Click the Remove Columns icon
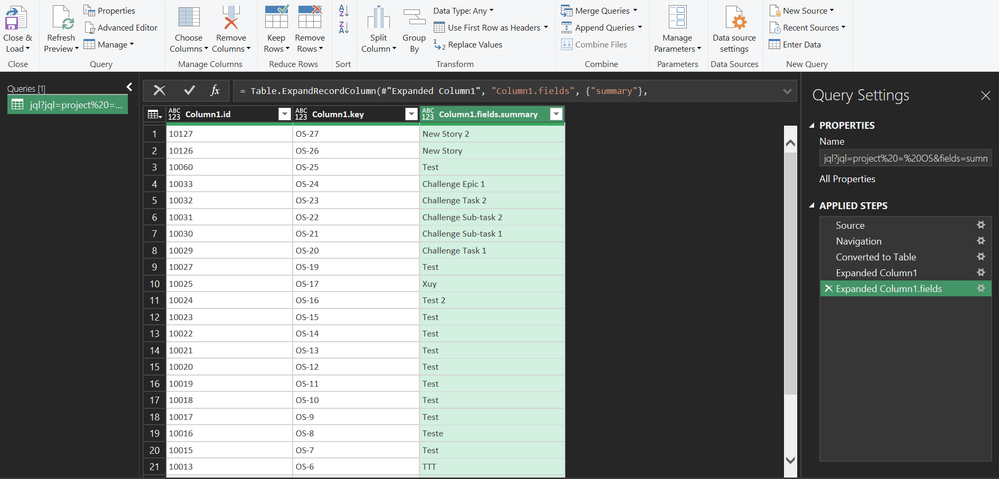The image size is (999, 479). click(231, 18)
